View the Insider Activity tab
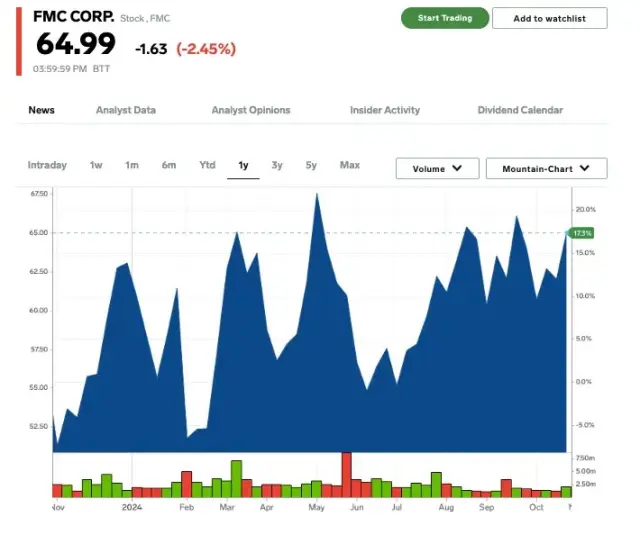This screenshot has width=640, height=535. click(x=384, y=110)
